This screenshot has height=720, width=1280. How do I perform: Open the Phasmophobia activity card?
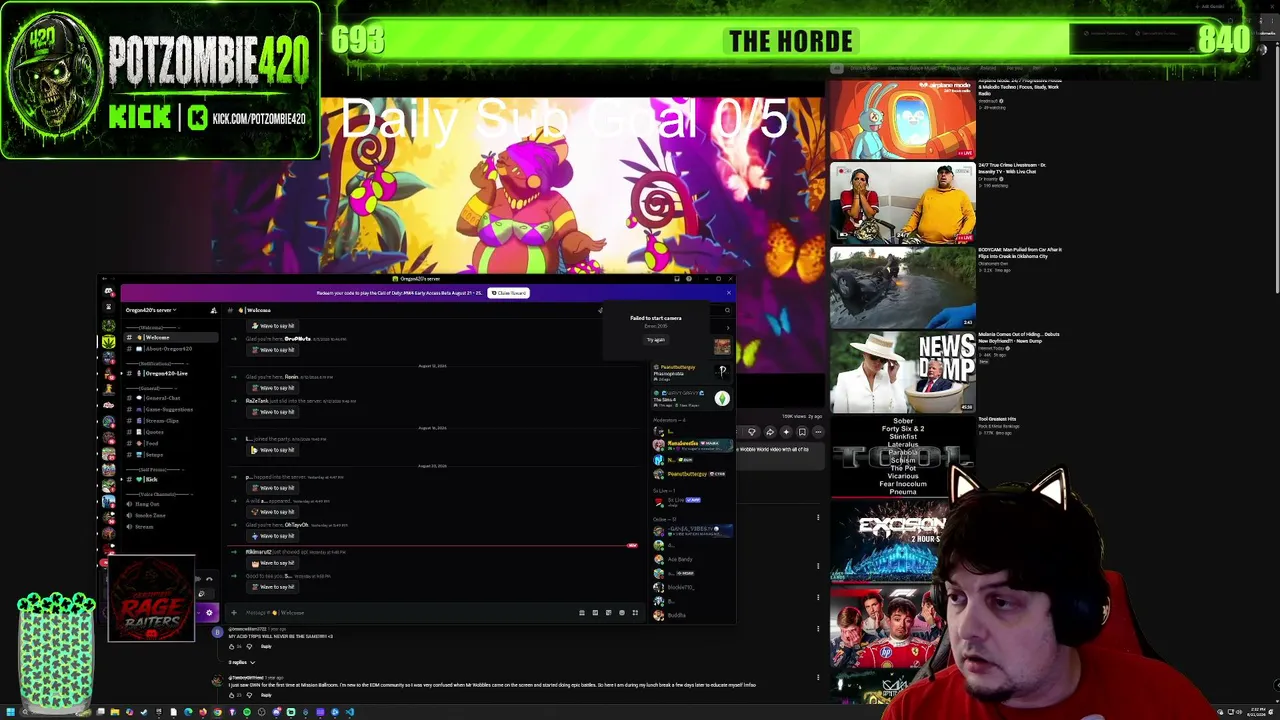(692, 372)
